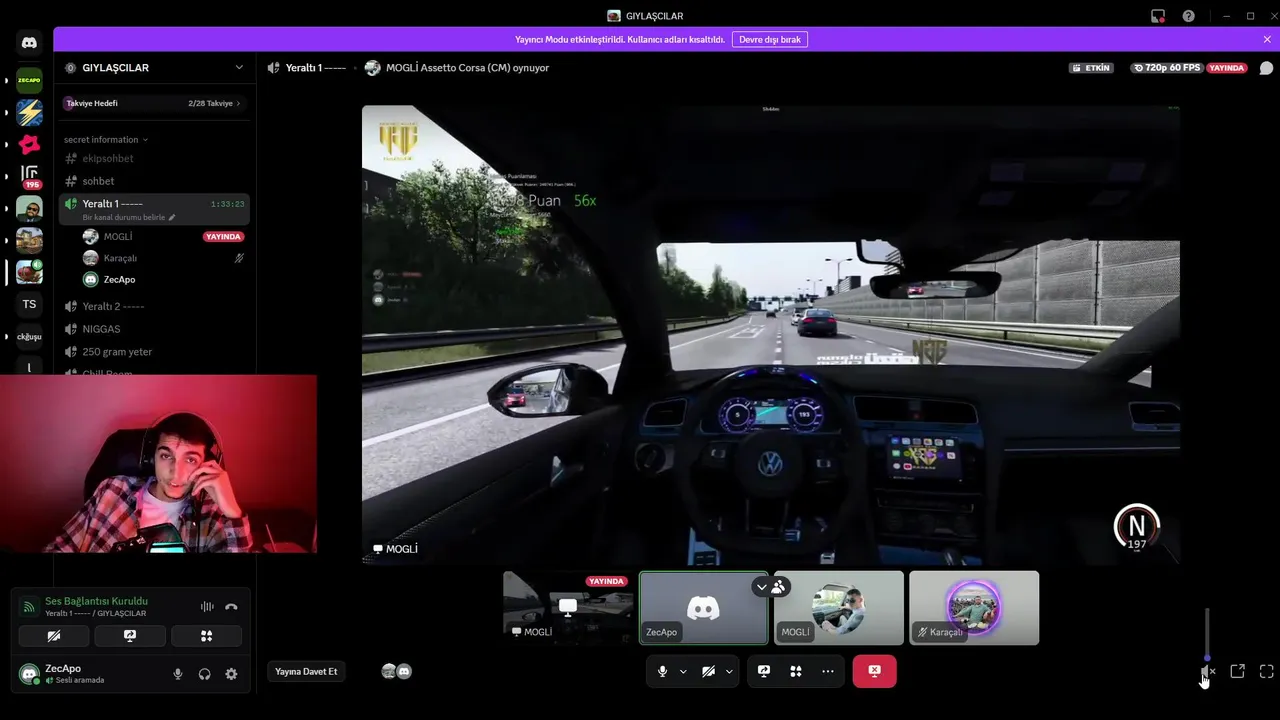Viewport: 1280px width, 720px height.
Task: Dismiss streamer mode purple banner
Action: tap(1267, 39)
